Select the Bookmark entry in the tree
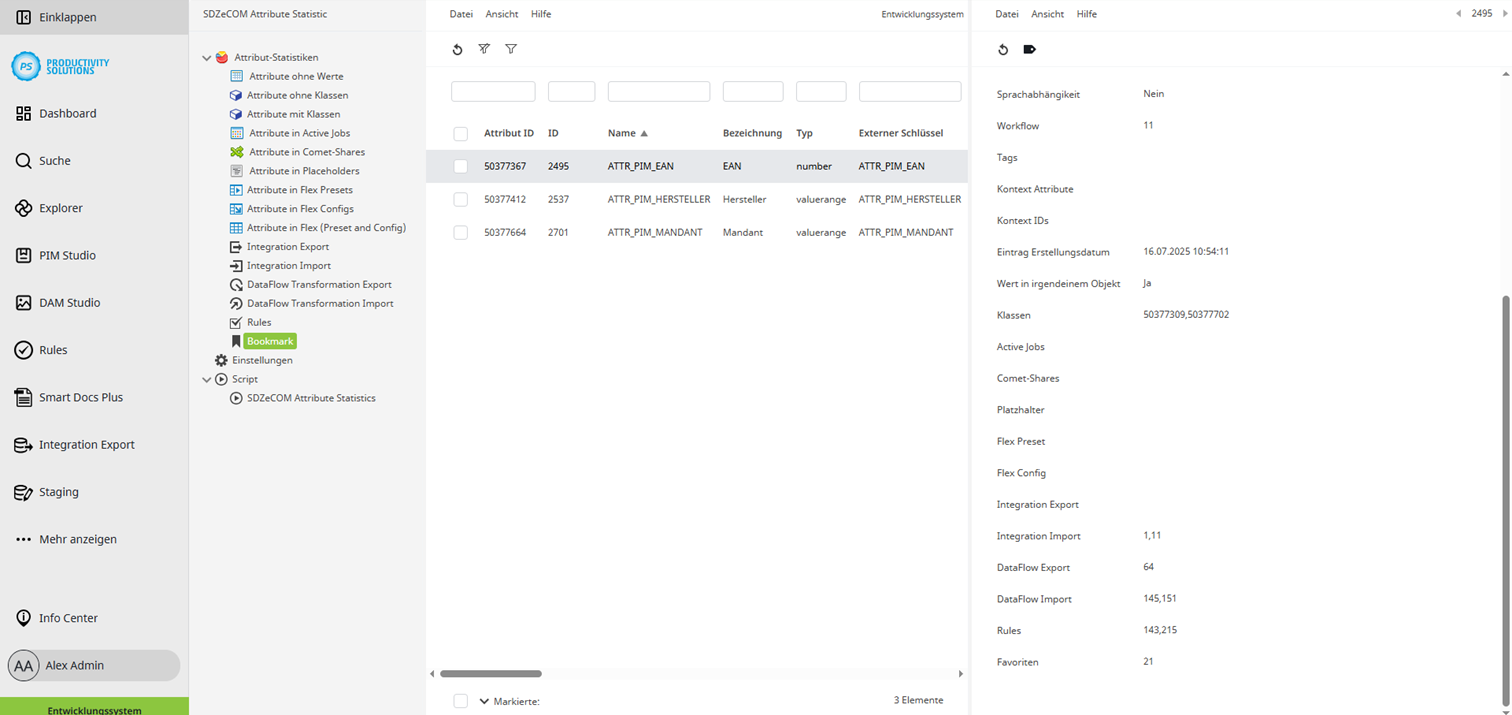The height and width of the screenshot is (715, 1512). pos(269,341)
